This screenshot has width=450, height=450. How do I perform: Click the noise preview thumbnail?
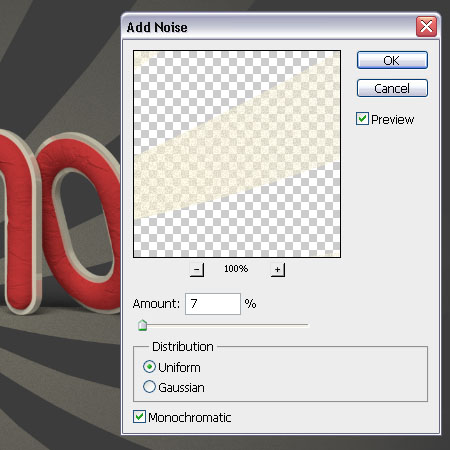point(237,154)
